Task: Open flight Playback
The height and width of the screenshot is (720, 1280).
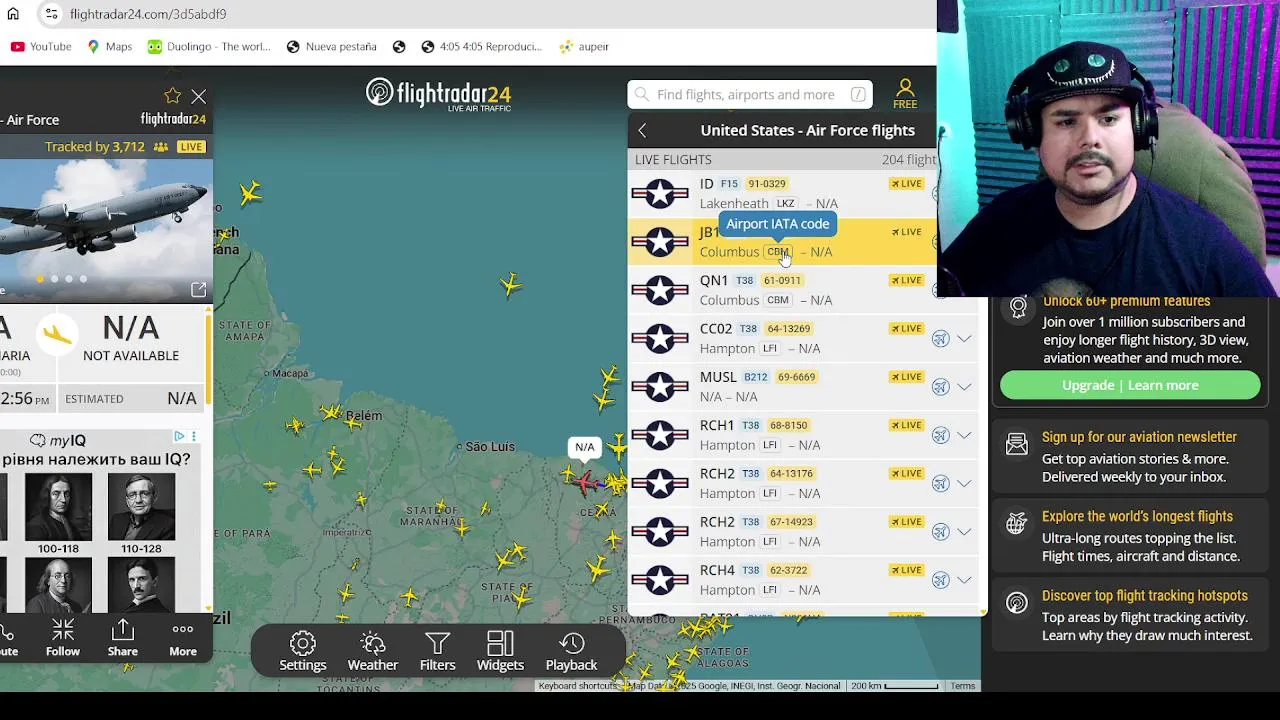Action: click(x=571, y=651)
